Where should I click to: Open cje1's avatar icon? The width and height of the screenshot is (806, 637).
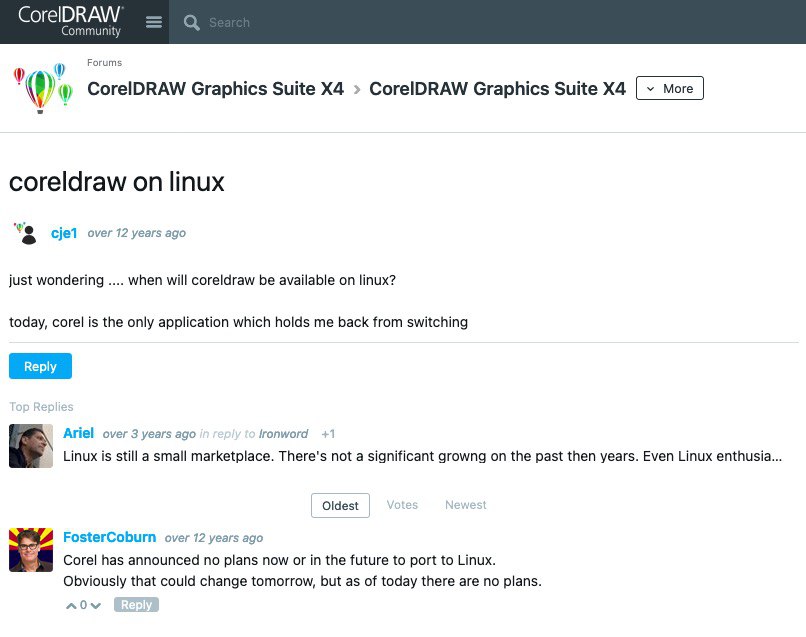point(25,233)
